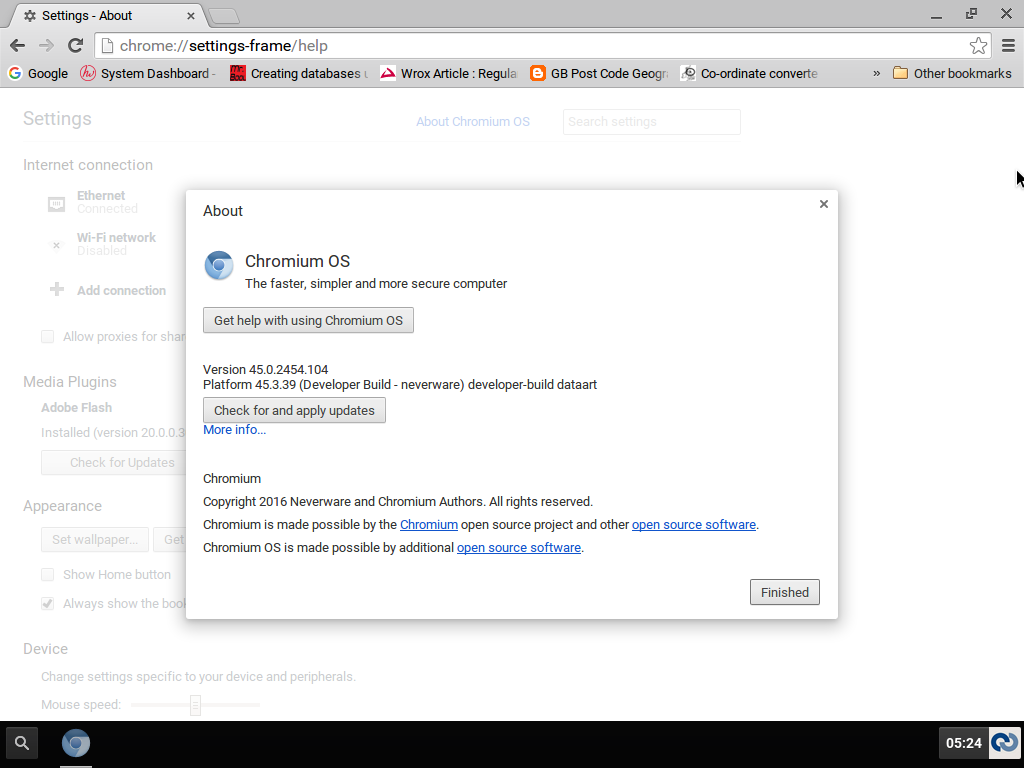Image resolution: width=1024 pixels, height=768 pixels.
Task: Open the About Chromium OS link
Action: (x=473, y=121)
